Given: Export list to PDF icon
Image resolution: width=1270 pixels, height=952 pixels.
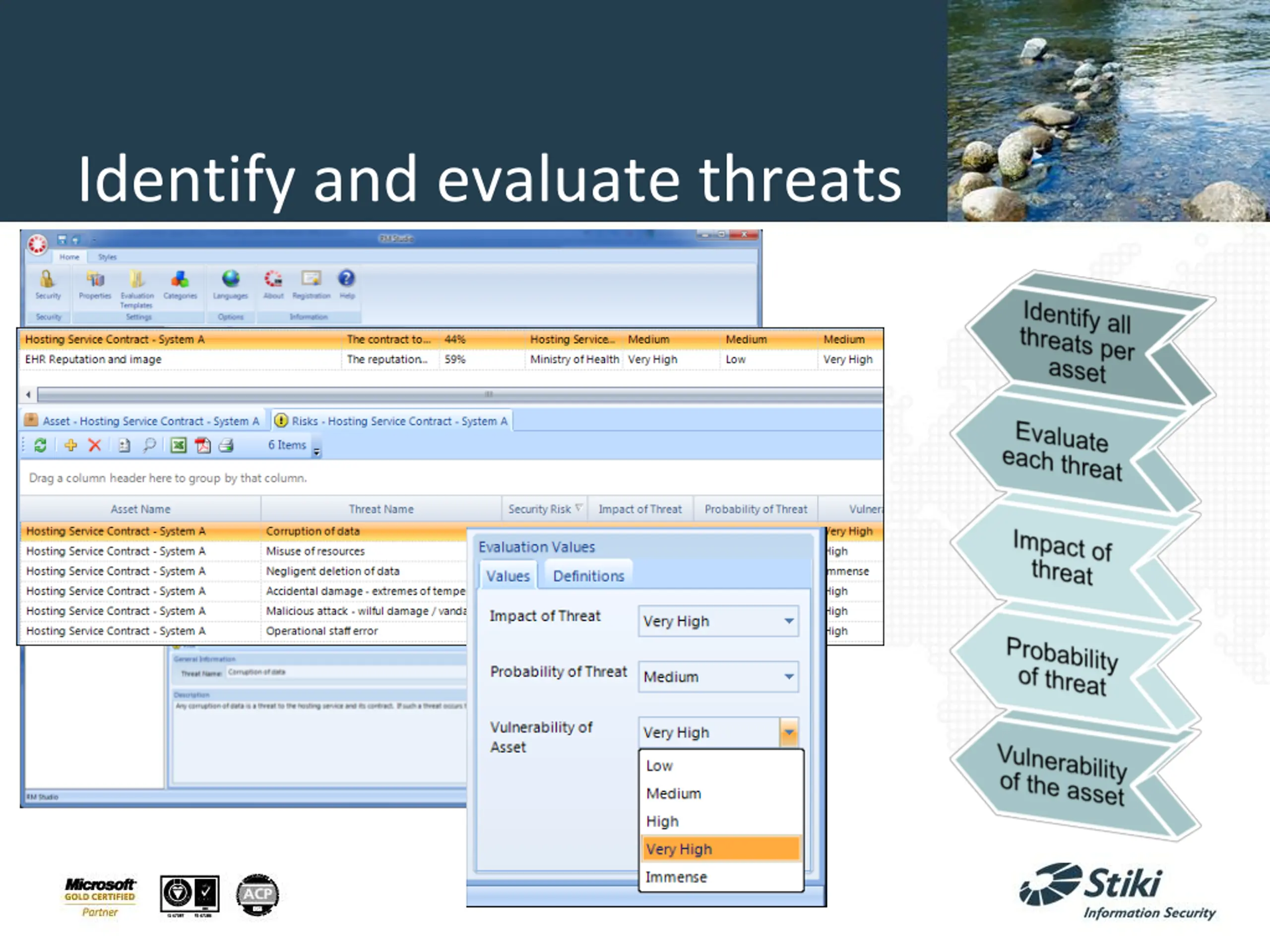Looking at the screenshot, I should 203,445.
